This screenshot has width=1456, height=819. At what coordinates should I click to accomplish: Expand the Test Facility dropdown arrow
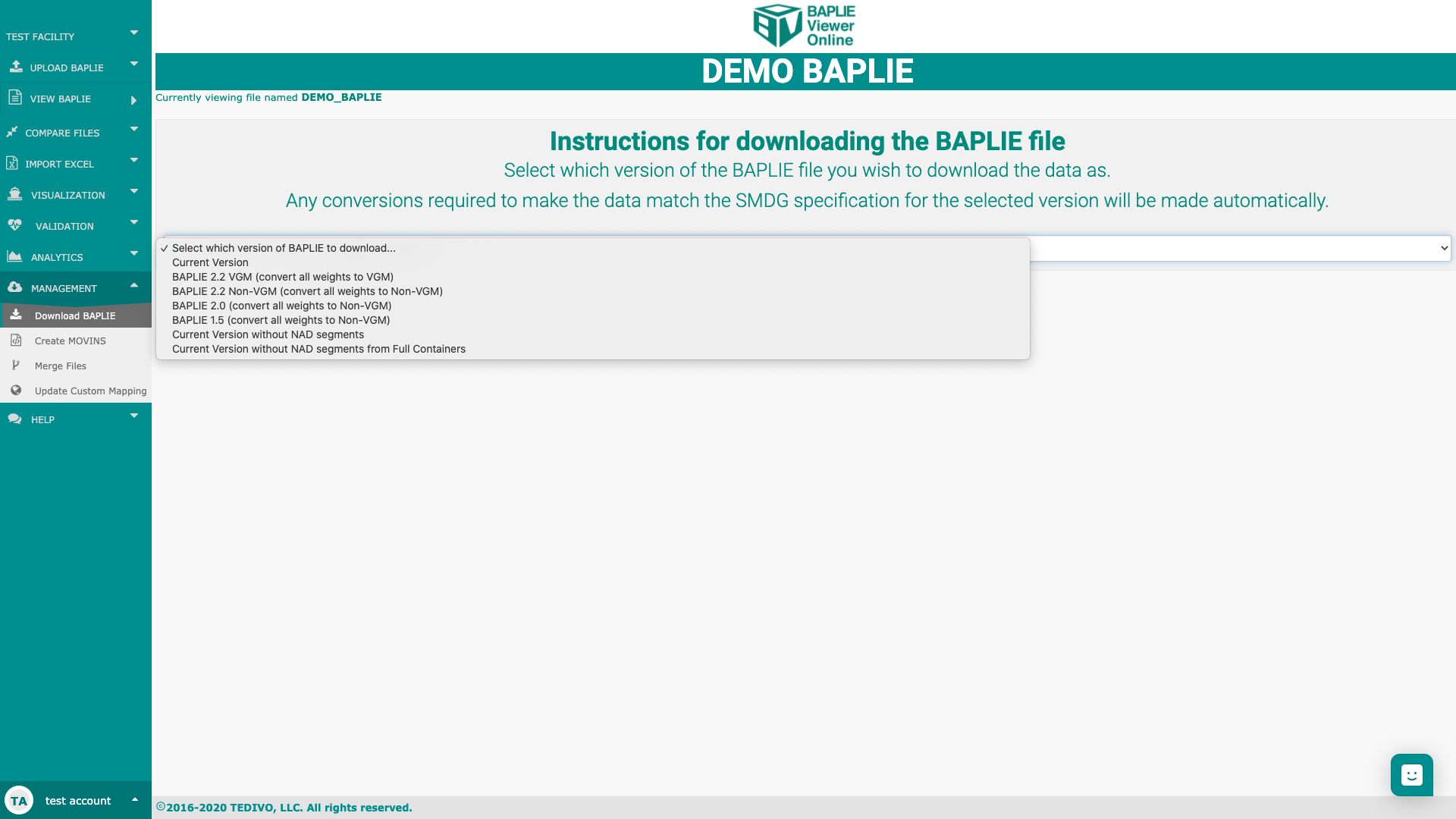point(134,33)
